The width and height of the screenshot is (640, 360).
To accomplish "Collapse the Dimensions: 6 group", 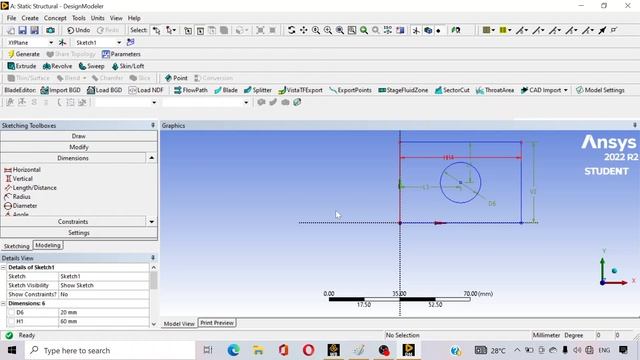I will point(3,303).
